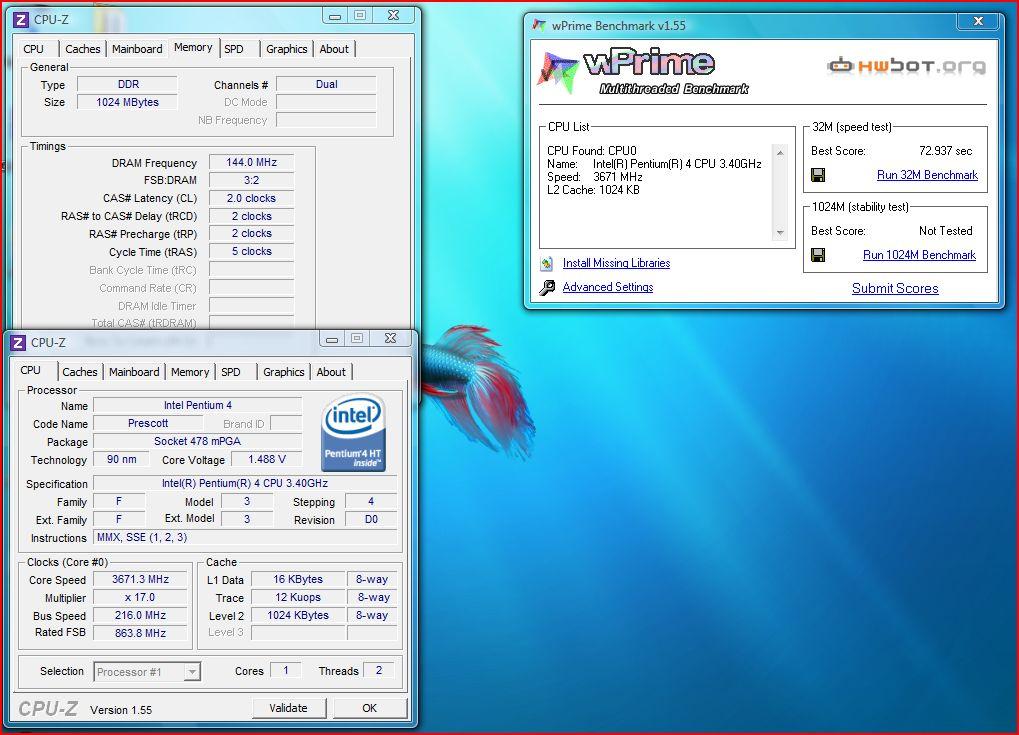Click the CPU List scrollbar down arrow
Image resolution: width=1019 pixels, height=735 pixels.
click(780, 233)
